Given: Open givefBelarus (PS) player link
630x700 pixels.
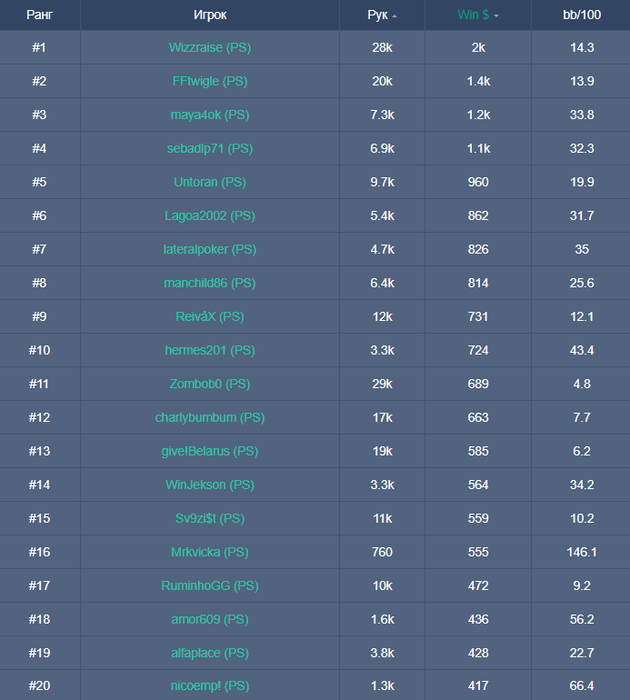Looking at the screenshot, I should [210, 451].
